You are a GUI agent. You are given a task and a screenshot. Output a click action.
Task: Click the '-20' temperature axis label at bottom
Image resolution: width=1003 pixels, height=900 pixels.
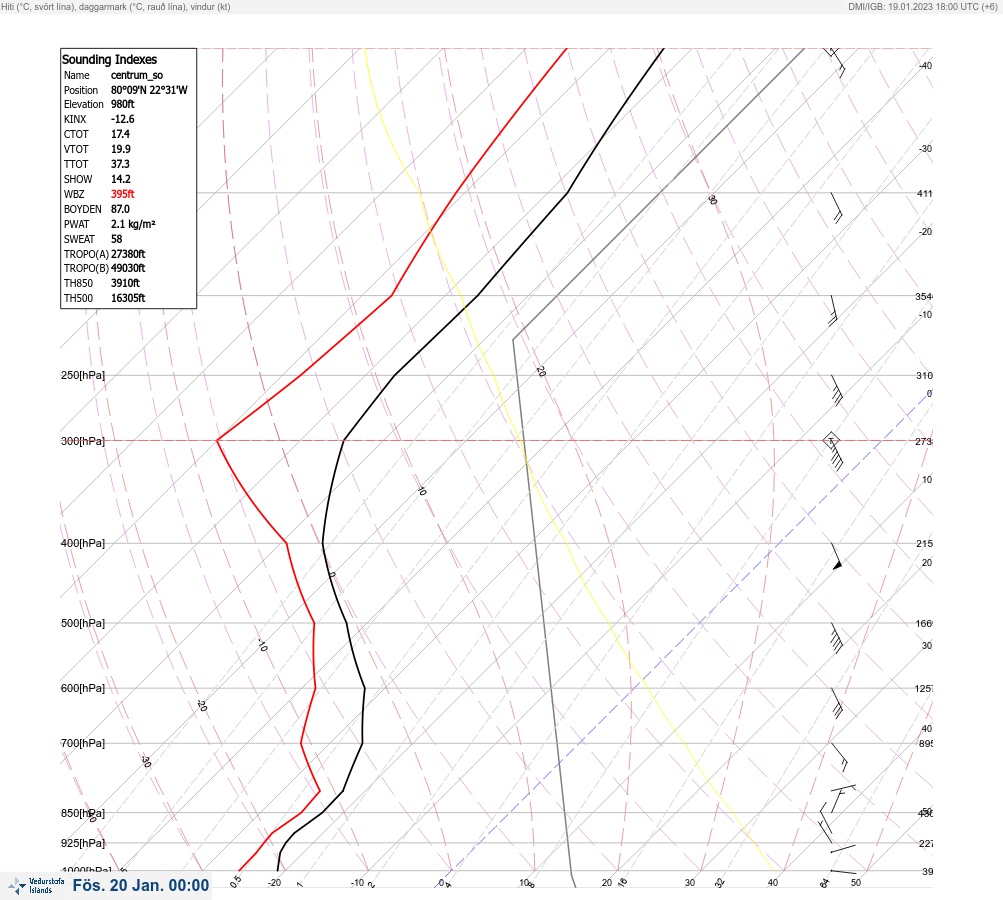(274, 883)
